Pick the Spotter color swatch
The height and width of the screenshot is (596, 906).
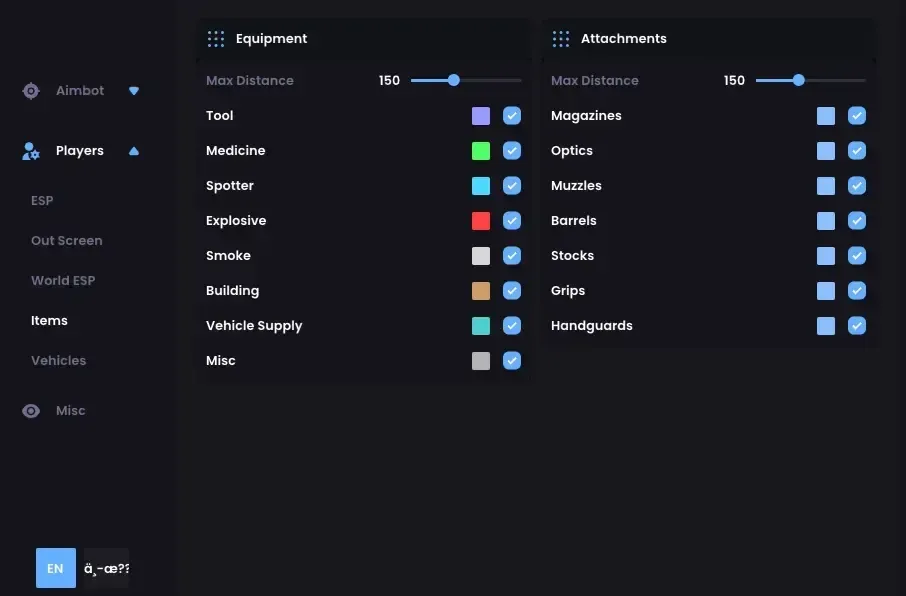tap(481, 186)
